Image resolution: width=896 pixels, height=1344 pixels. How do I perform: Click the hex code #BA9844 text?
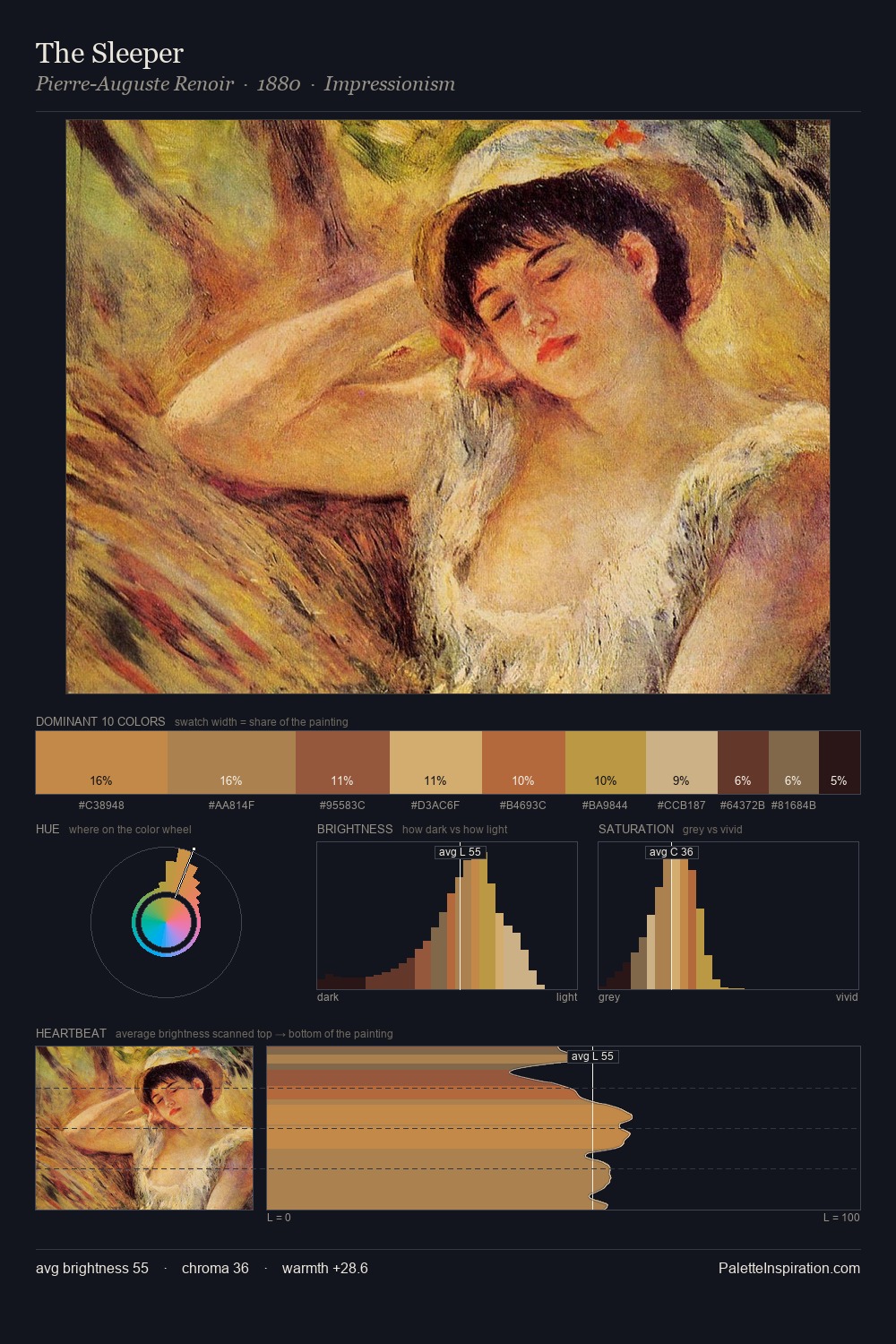[606, 806]
